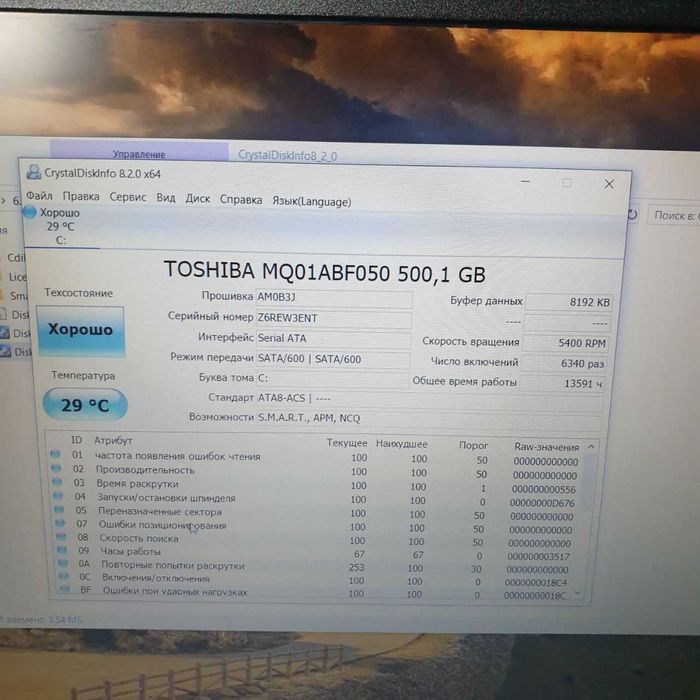Image resolution: width=700 pixels, height=700 pixels.
Task: Click the Общее время работы value 13591 ч
Action: tap(562, 383)
